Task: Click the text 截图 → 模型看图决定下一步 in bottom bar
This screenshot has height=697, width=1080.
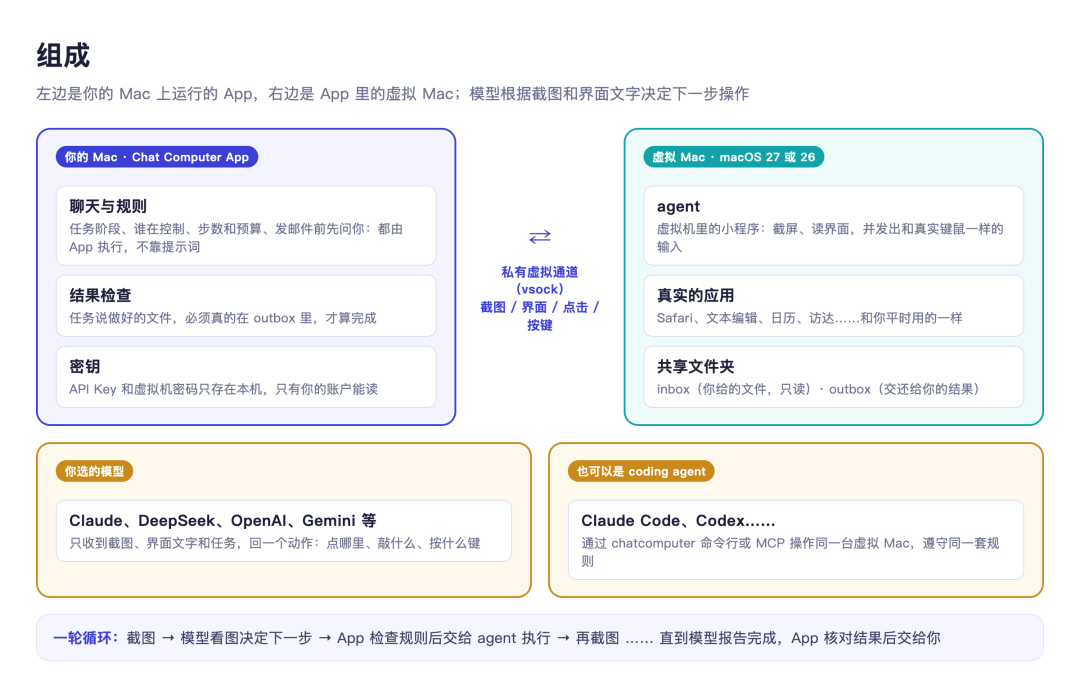Action: point(219,638)
